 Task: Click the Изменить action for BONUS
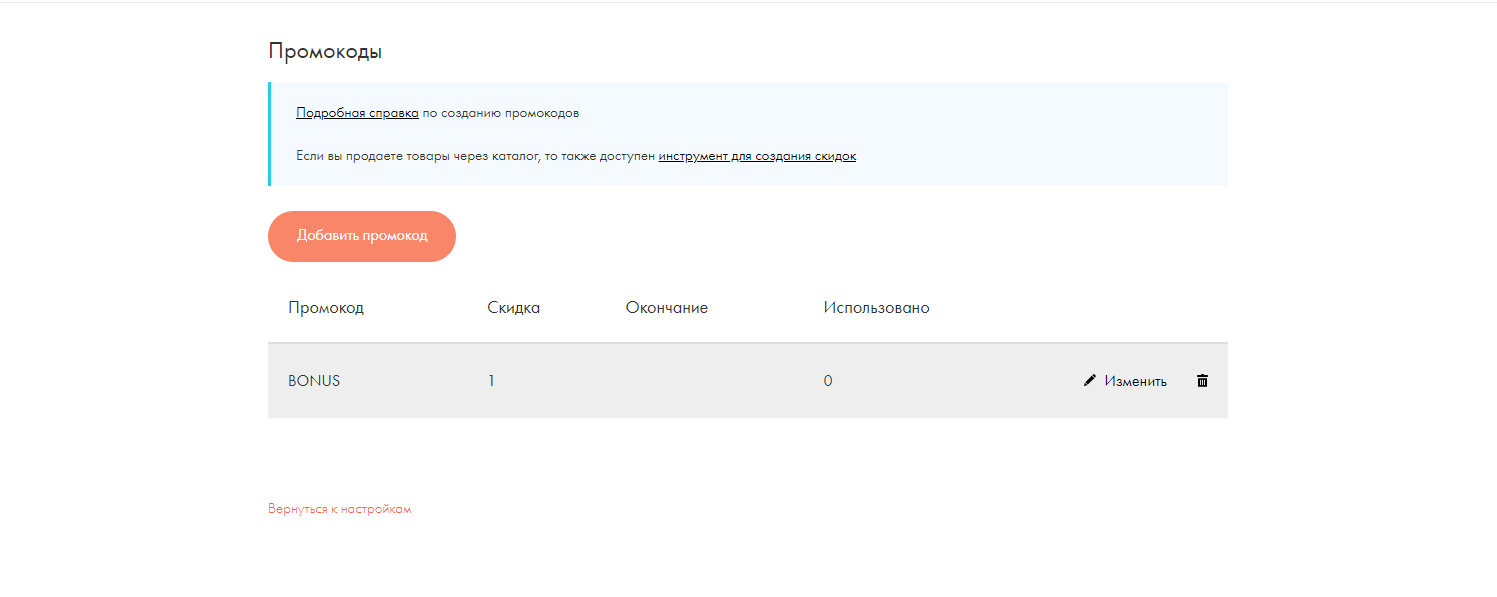[1136, 380]
